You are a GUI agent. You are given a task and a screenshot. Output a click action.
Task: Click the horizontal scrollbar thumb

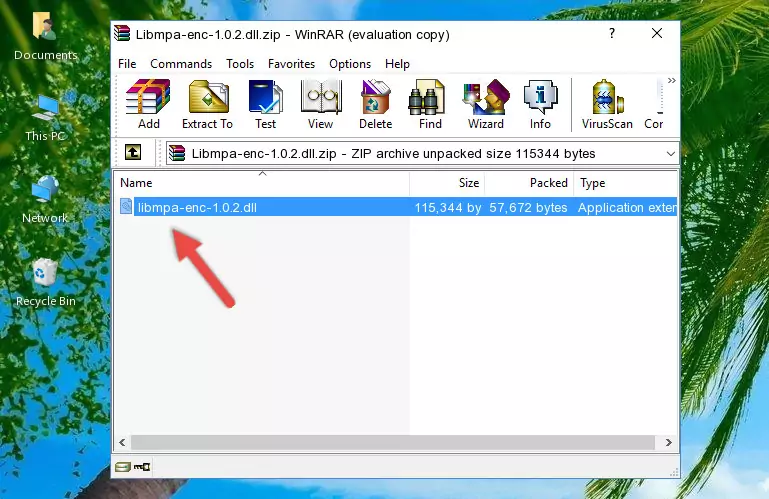pyautogui.click(x=393, y=443)
